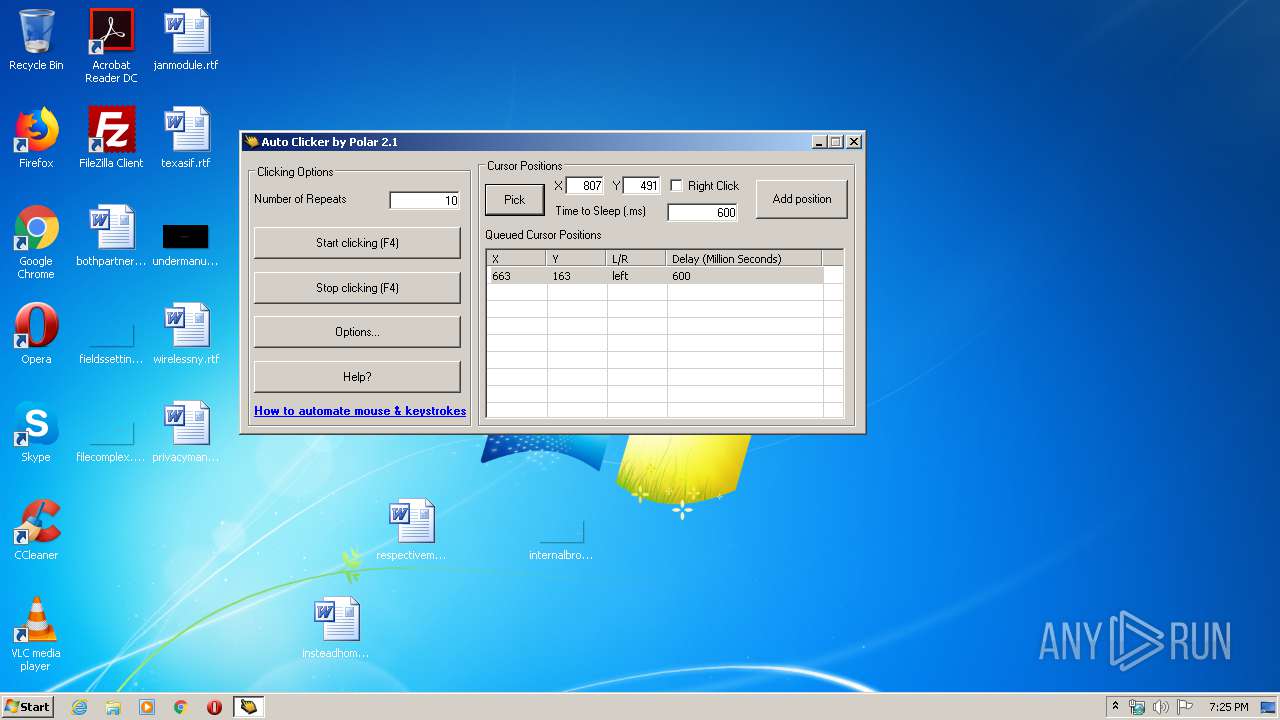The width and height of the screenshot is (1280, 720).
Task: Select undermanu black thumbnail file
Action: click(186, 244)
